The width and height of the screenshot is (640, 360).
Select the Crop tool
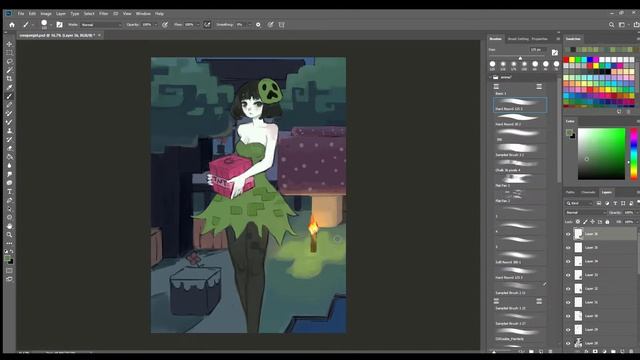coord(9,78)
